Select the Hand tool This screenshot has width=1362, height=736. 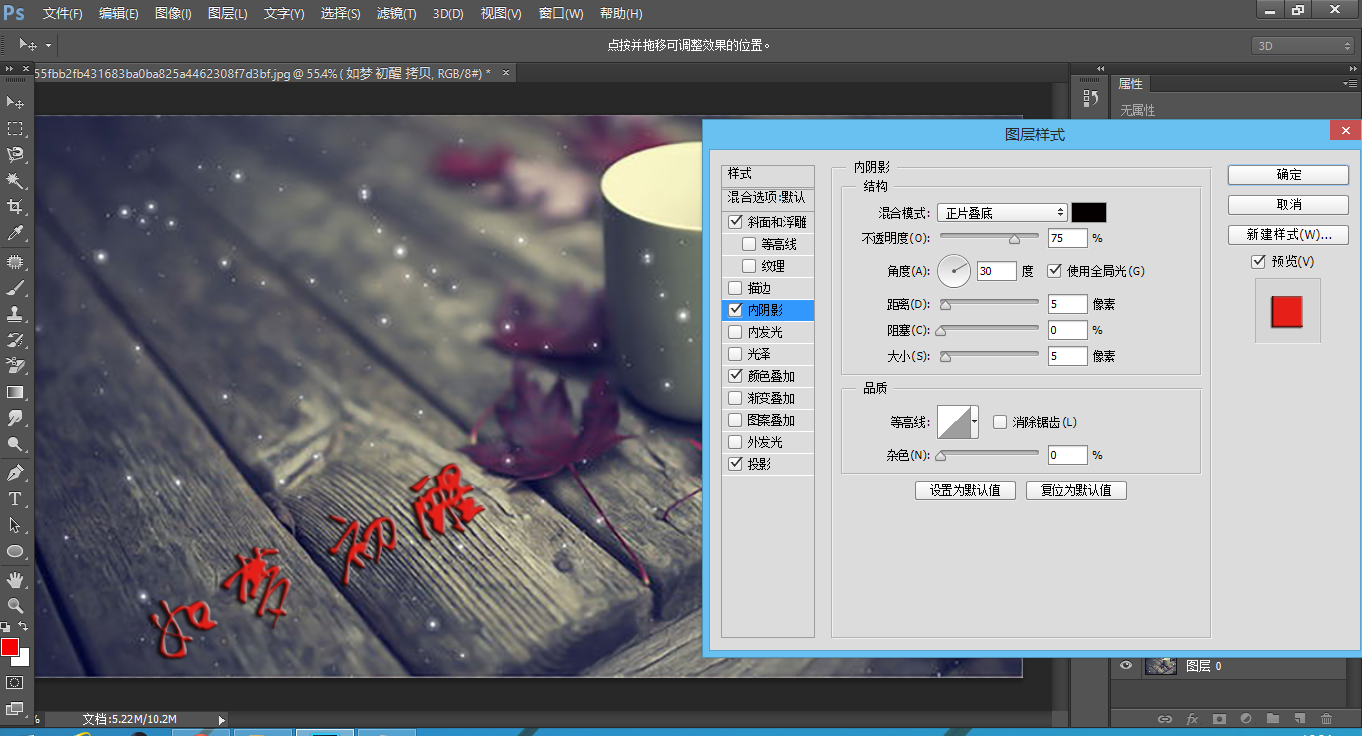click(15, 579)
